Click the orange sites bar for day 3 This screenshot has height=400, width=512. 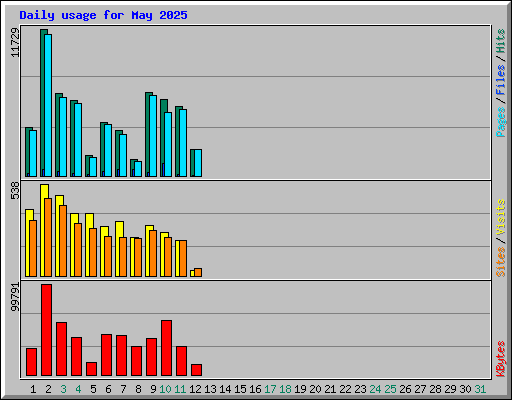(63, 241)
